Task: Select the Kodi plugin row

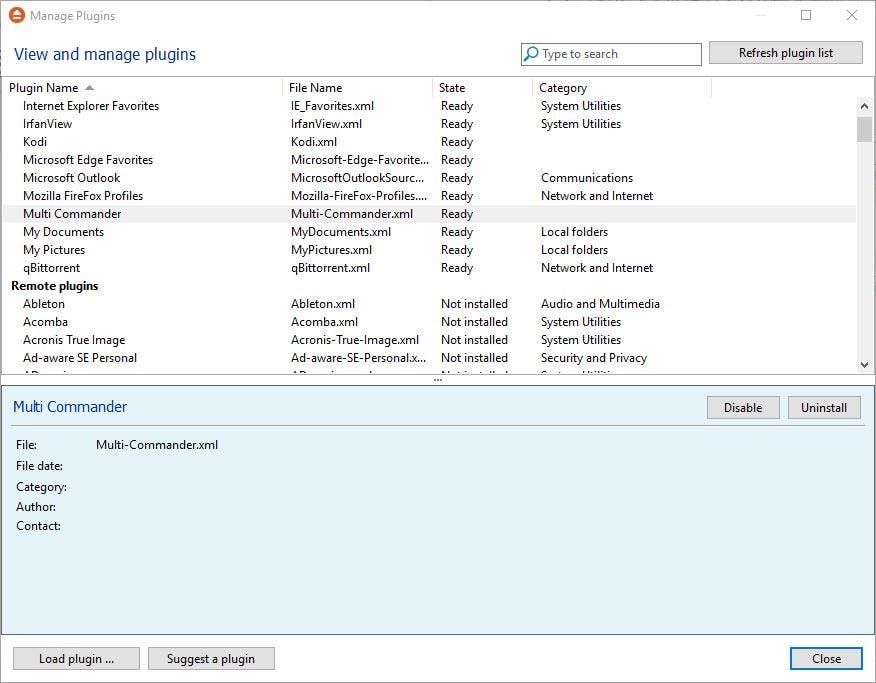Action: [x=429, y=142]
